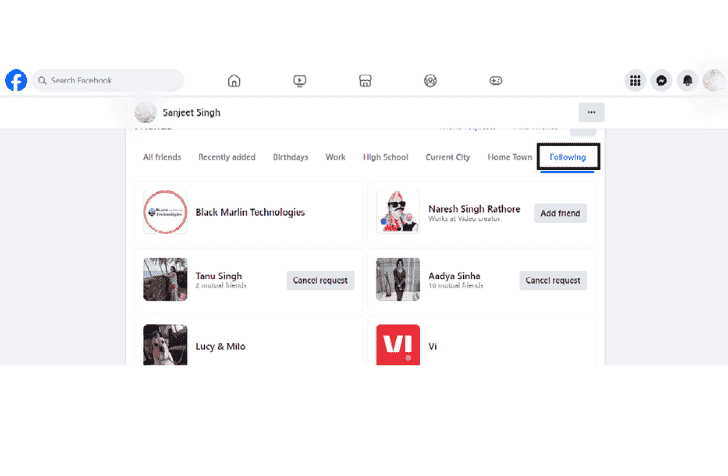Cancel the request to Aadya Sinha

point(553,280)
